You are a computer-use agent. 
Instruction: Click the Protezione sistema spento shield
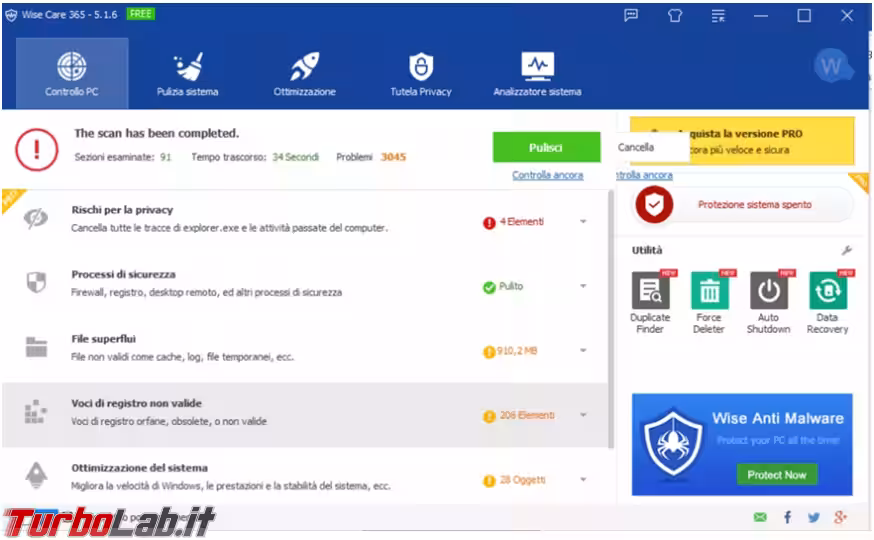(654, 205)
